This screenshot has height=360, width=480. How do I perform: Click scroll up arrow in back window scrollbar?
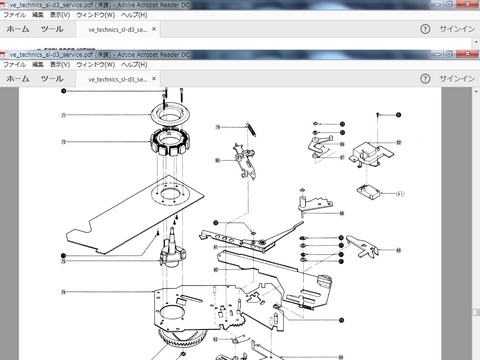tap(476, 42)
